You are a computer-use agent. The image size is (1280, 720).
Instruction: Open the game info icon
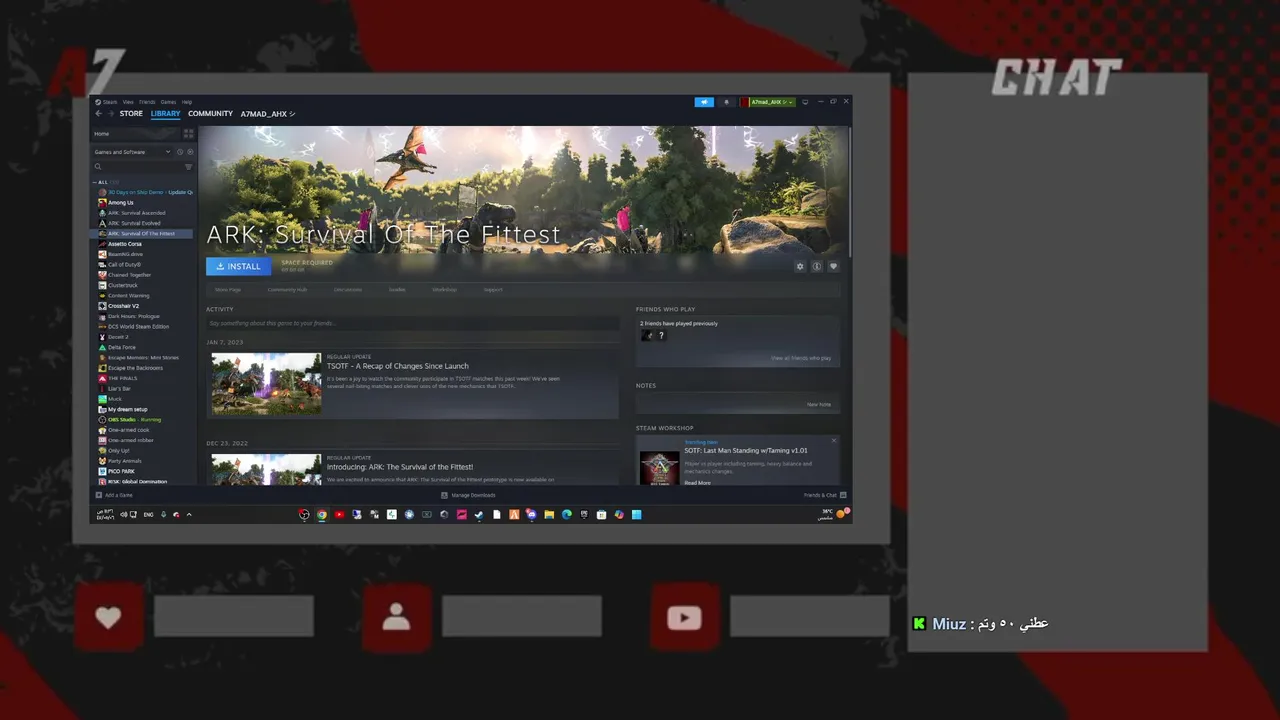pos(816,266)
